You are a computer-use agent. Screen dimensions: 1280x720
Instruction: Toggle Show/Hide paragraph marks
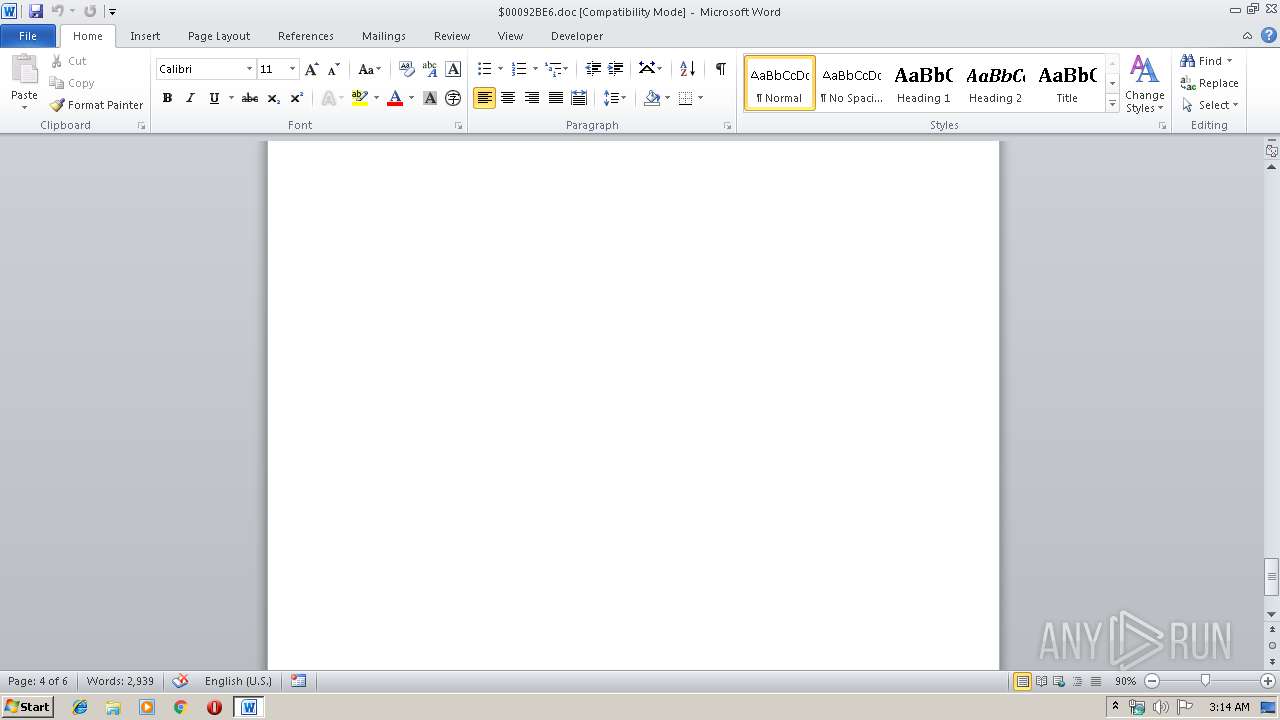[720, 69]
